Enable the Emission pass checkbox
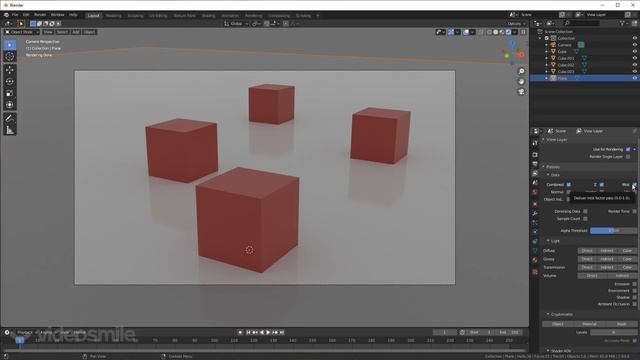This screenshot has width=640, height=360. click(x=634, y=284)
